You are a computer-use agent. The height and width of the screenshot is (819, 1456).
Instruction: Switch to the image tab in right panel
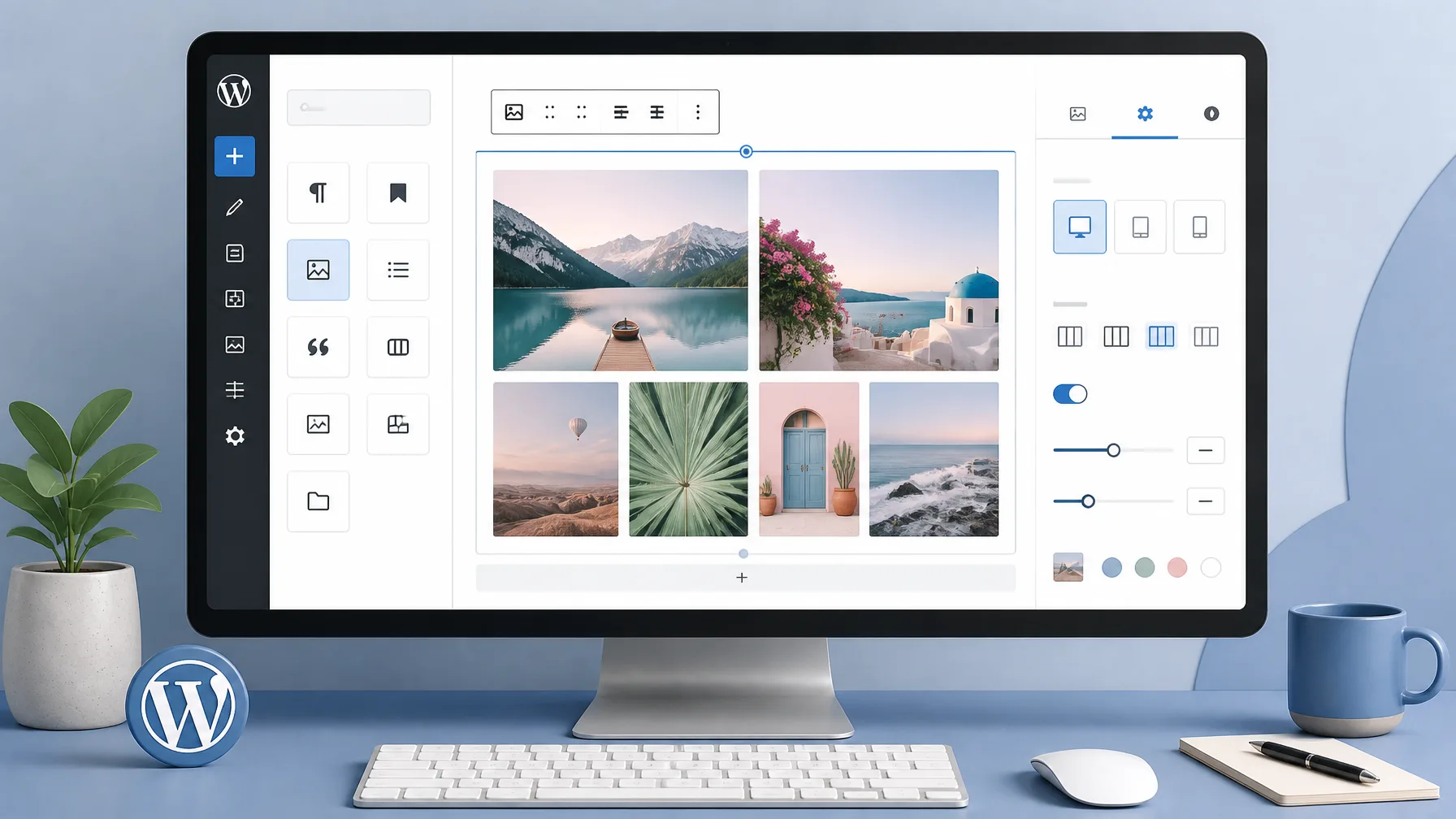point(1078,114)
